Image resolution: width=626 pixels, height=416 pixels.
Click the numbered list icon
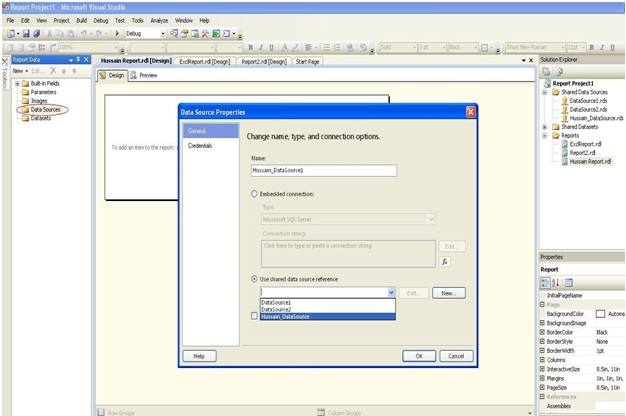337,48
